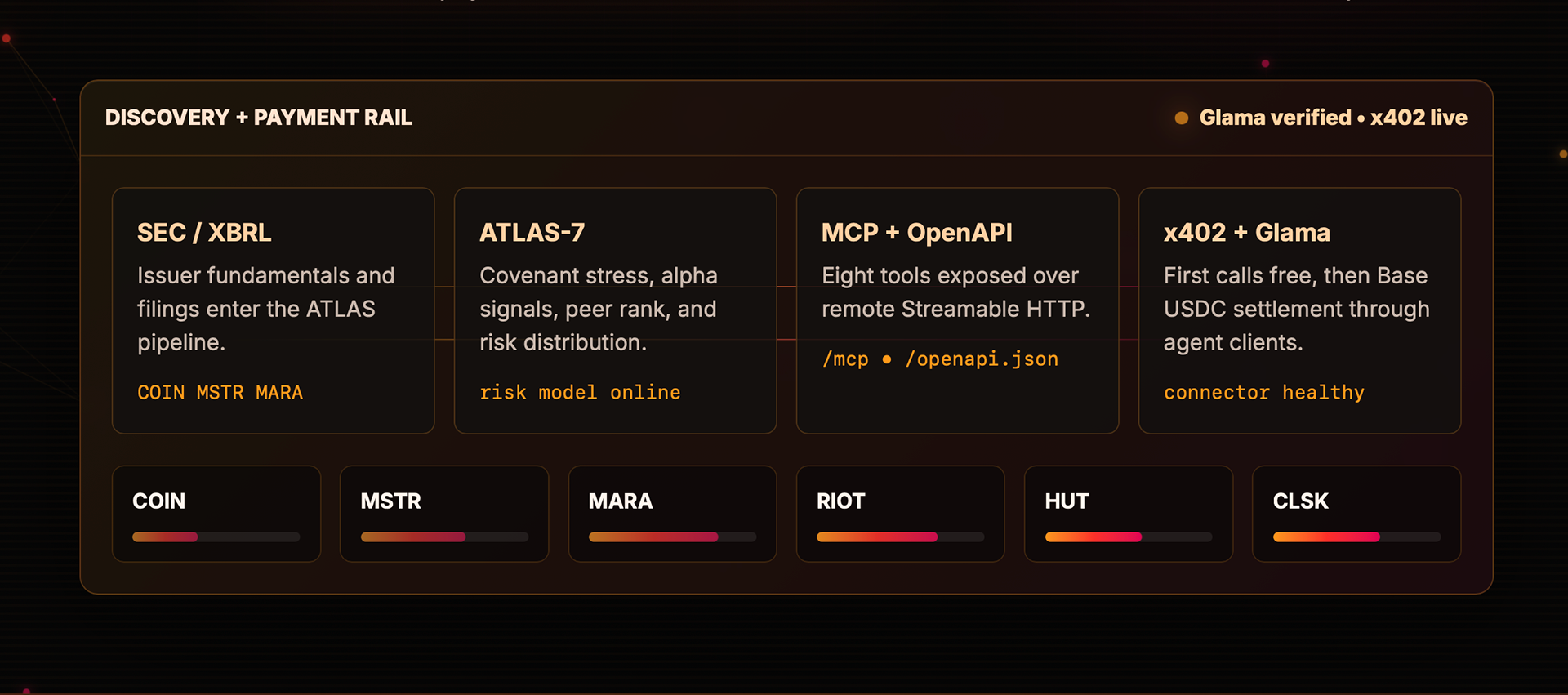This screenshot has height=695, width=1568.
Task: Click the Glama verified x402 live label
Action: (x=1333, y=118)
